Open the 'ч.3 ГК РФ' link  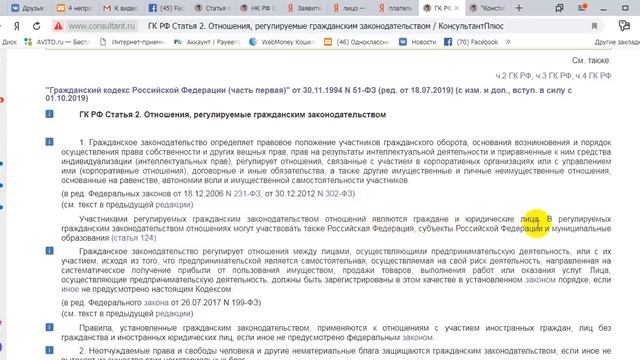(x=553, y=76)
